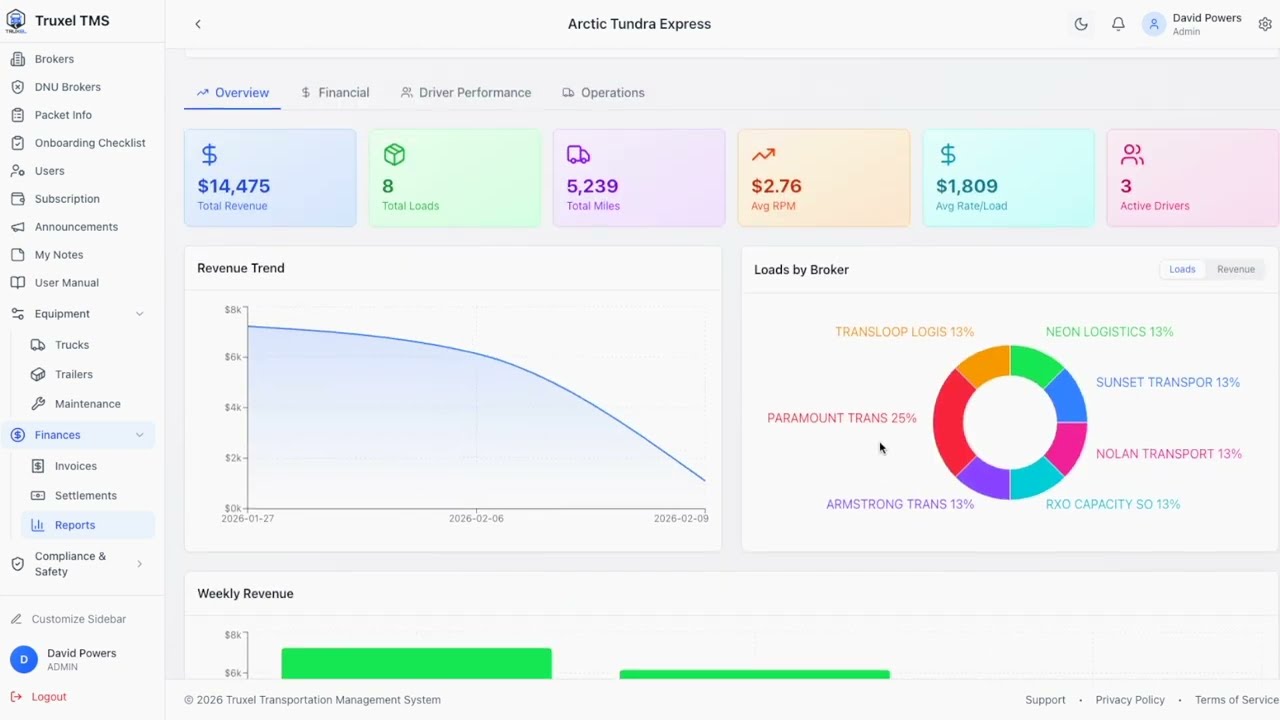
Task: Open the Privacy Policy link
Action: pos(1130,700)
